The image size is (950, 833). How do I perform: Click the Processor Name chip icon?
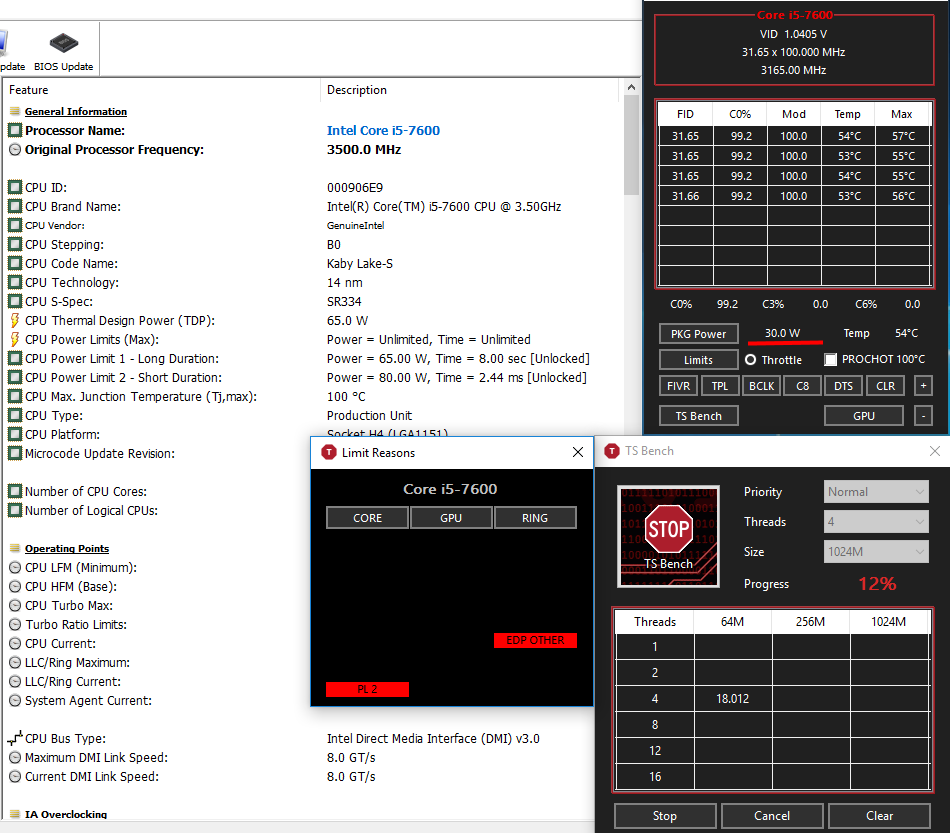(15, 130)
